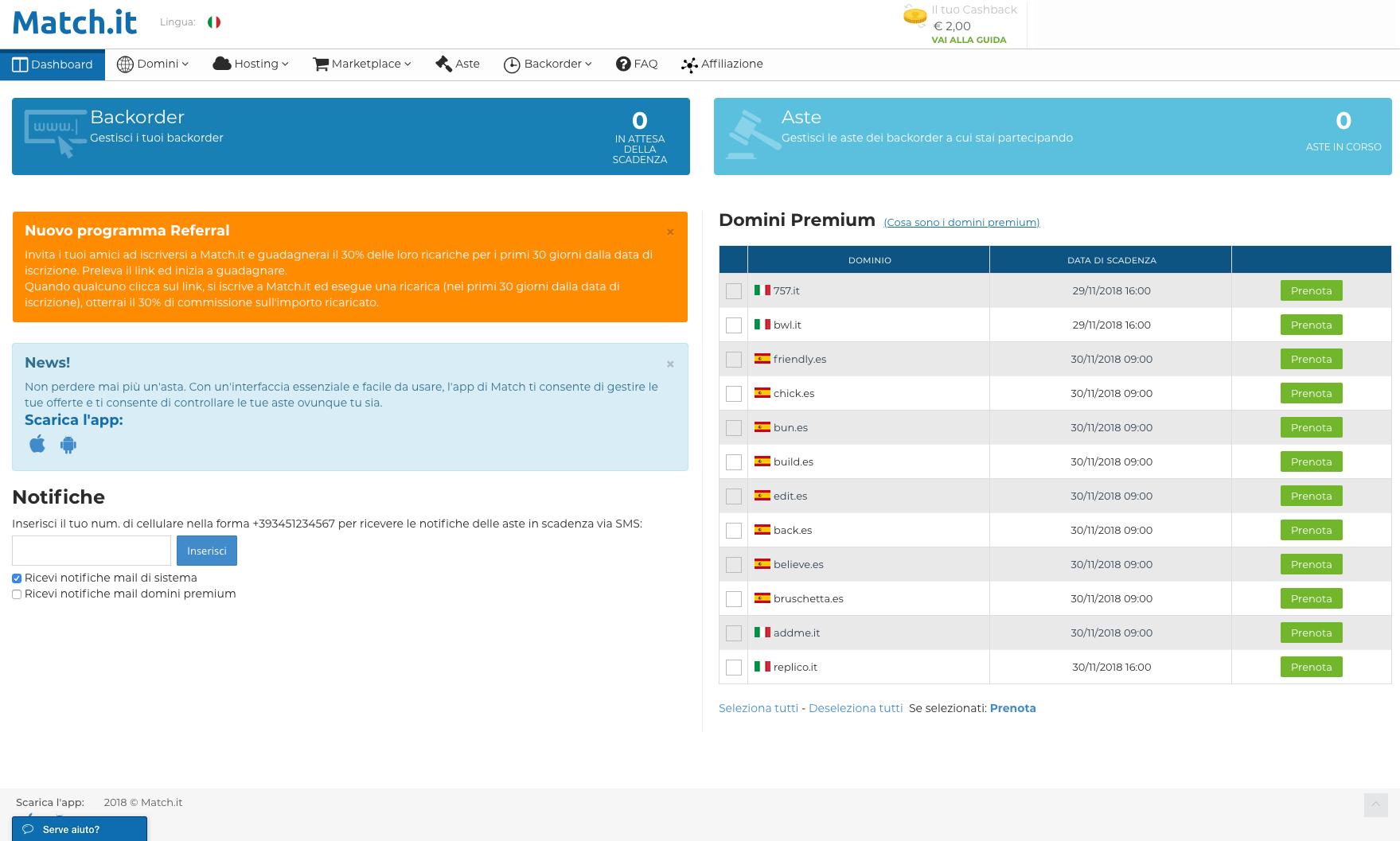Click the phone number input field
Screen dimensions: 1400x841
(92, 551)
